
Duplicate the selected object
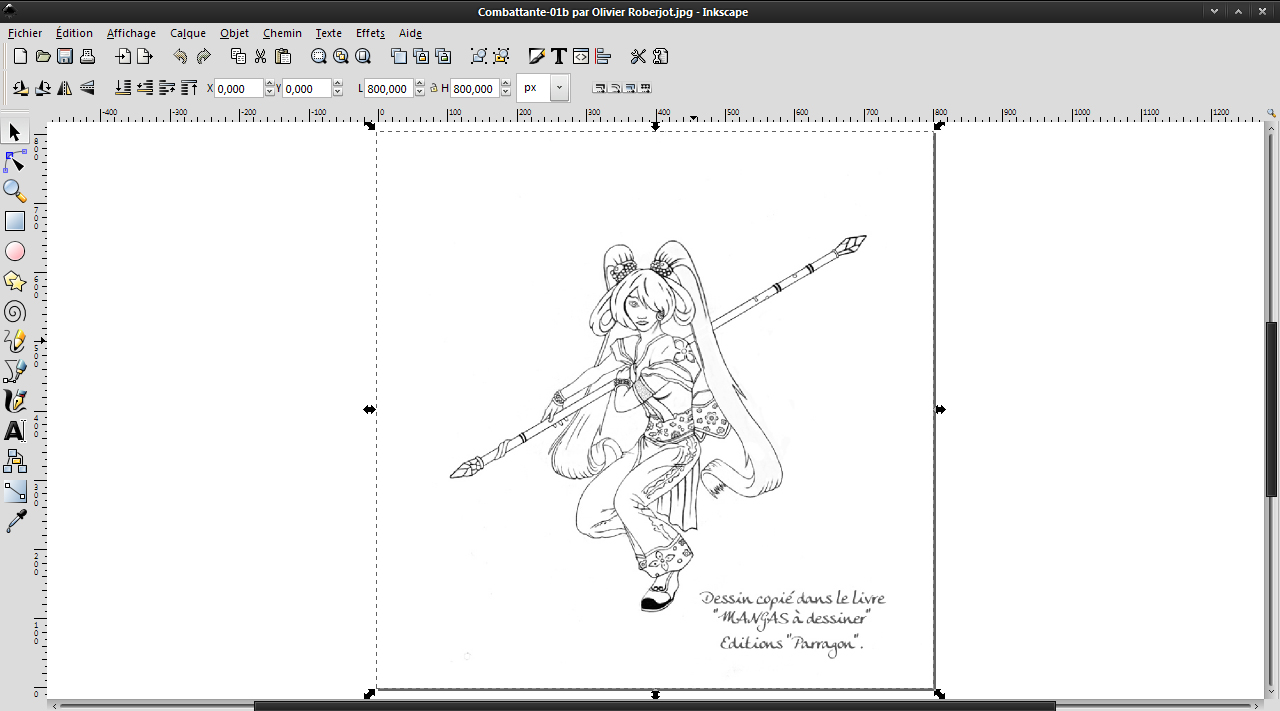pos(399,56)
